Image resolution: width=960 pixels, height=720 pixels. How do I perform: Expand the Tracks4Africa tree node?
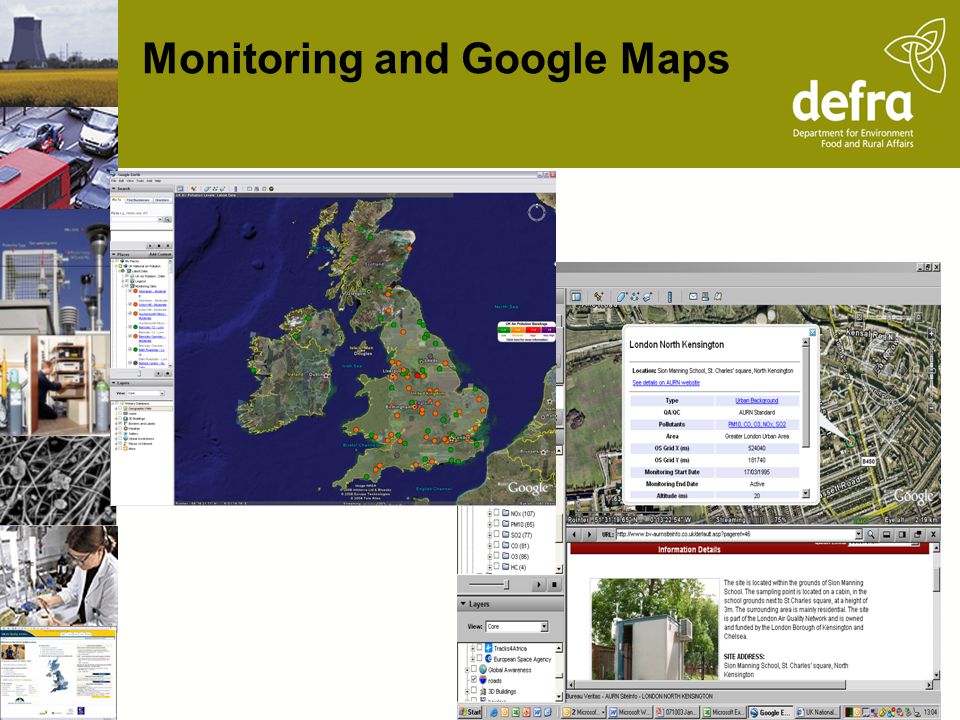[472, 648]
